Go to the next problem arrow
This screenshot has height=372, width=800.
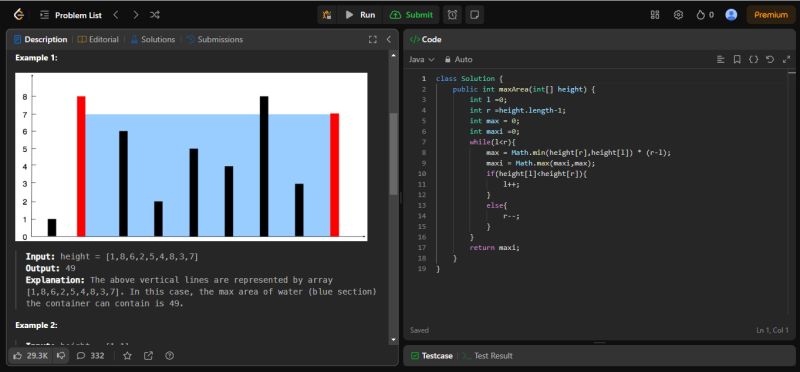point(135,15)
